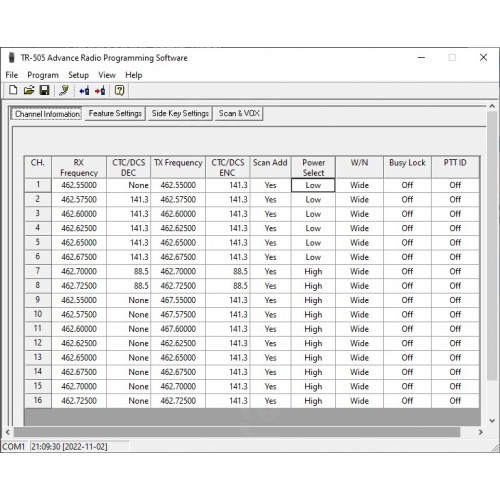This screenshot has width=500, height=500.
Task: Click vertical scrollbar down arrow
Action: 492,421
